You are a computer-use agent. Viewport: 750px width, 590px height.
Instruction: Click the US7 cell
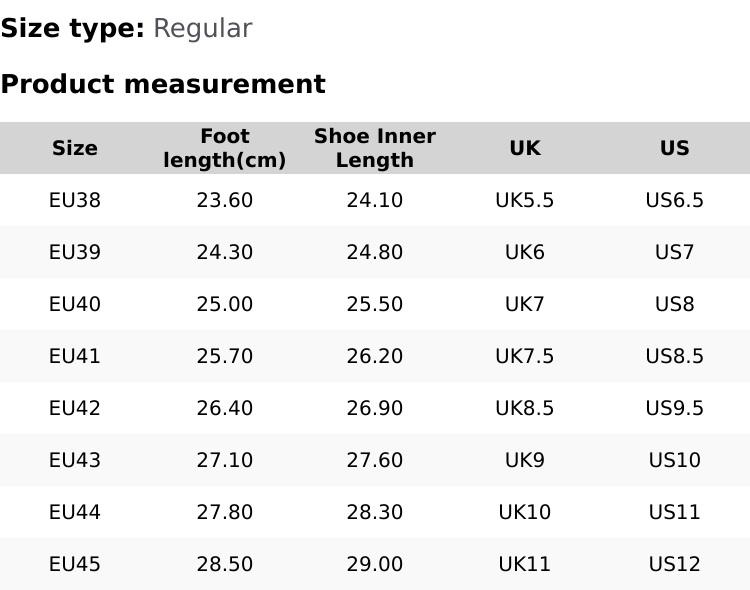coord(675,252)
